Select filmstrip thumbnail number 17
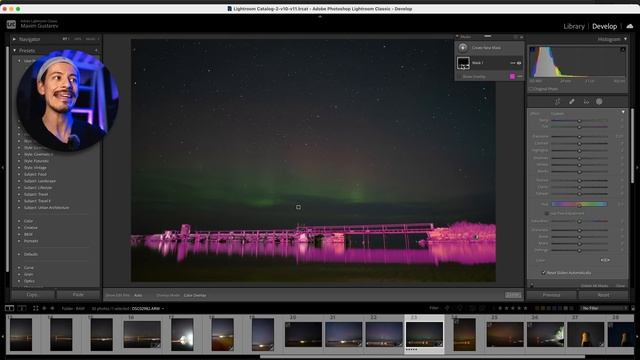640x360 pixels. 182,335
